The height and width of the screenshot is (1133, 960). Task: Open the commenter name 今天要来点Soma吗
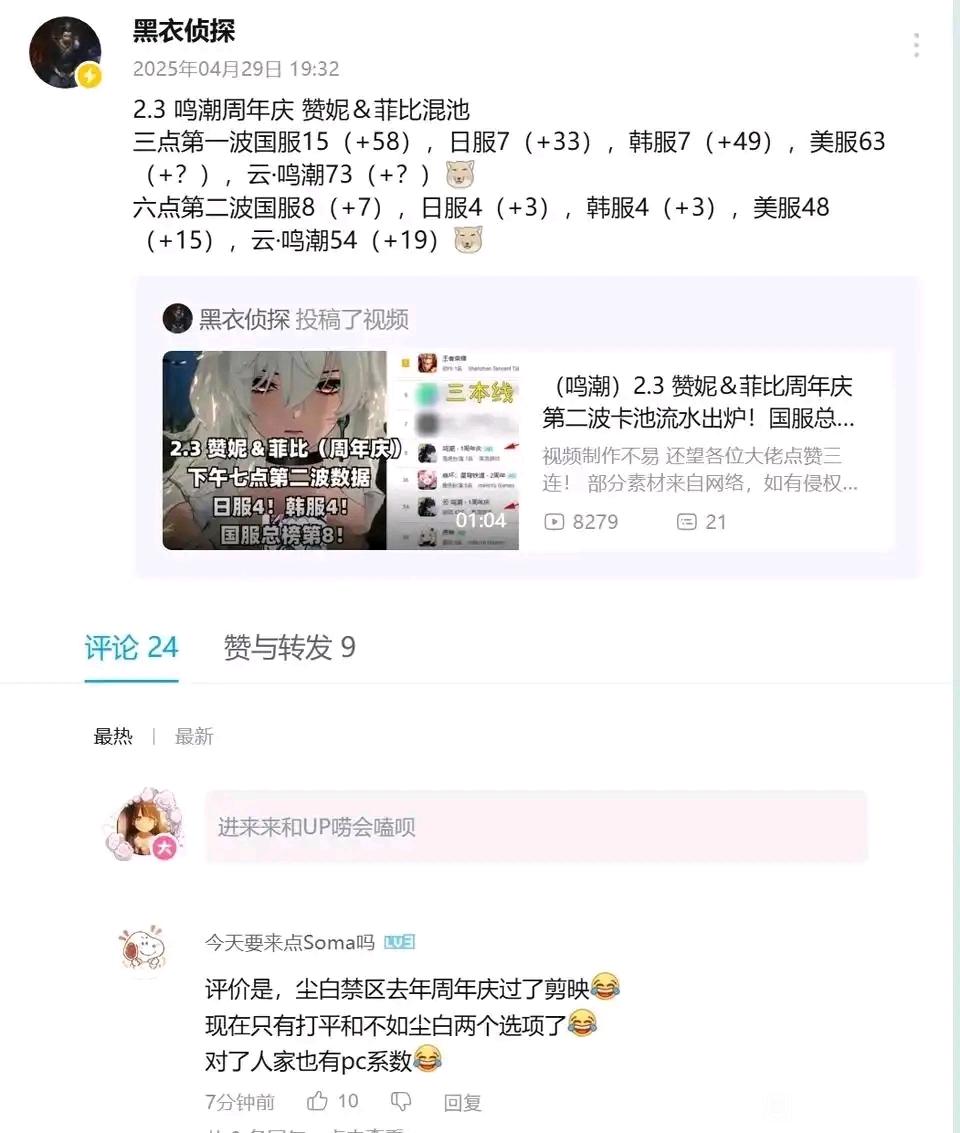tap(290, 942)
